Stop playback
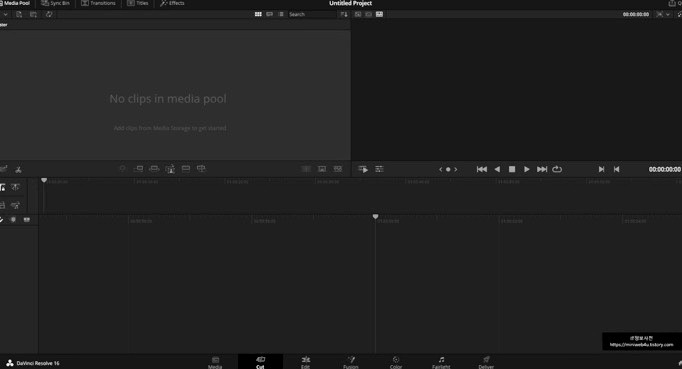The width and height of the screenshot is (682, 369). pos(512,169)
